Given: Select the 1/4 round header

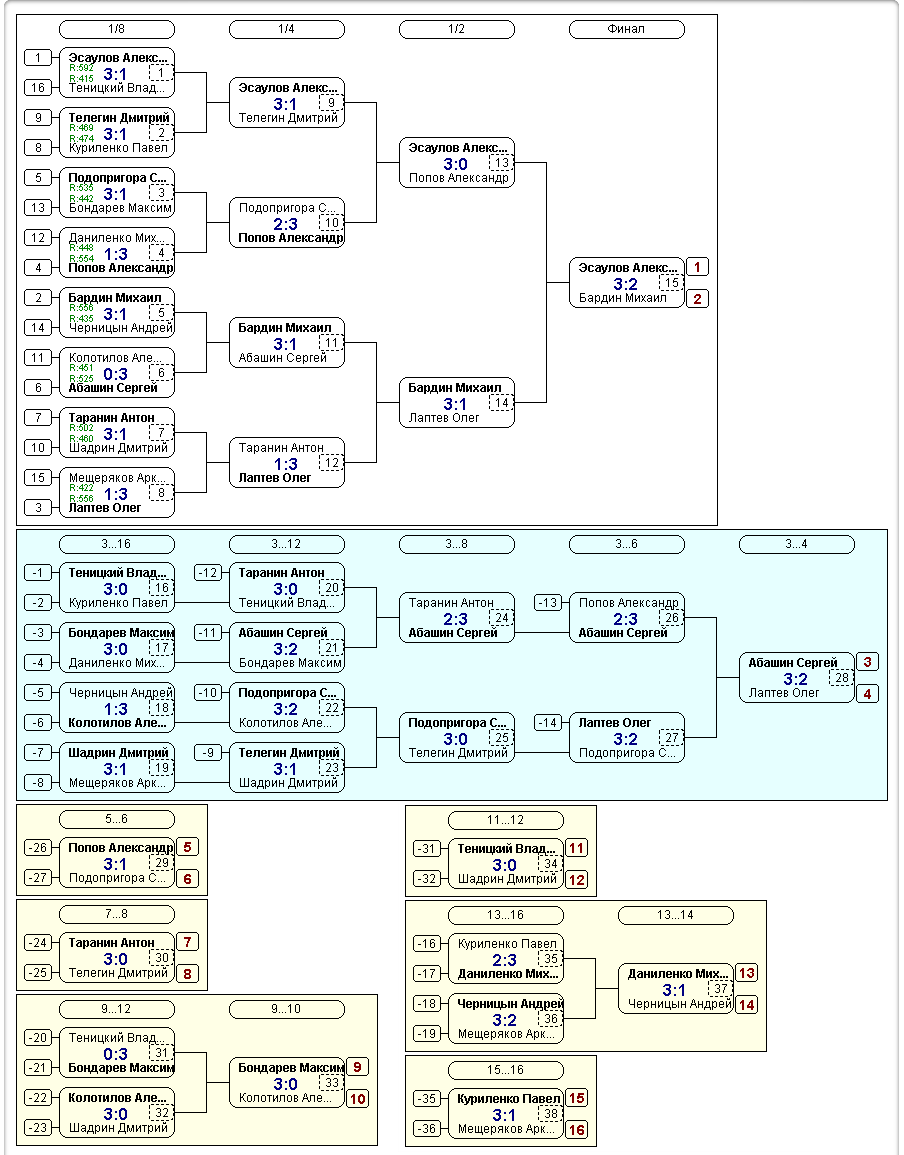Looking at the screenshot, I should 287,29.
